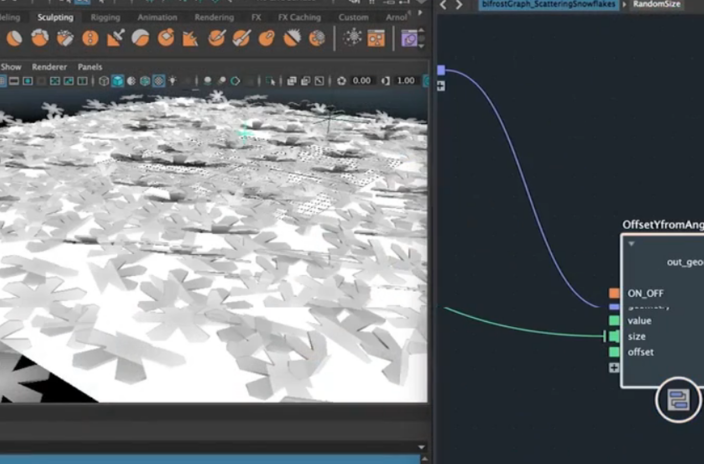Click the RandomSize breadcrumb
704x464 pixels.
[657, 5]
